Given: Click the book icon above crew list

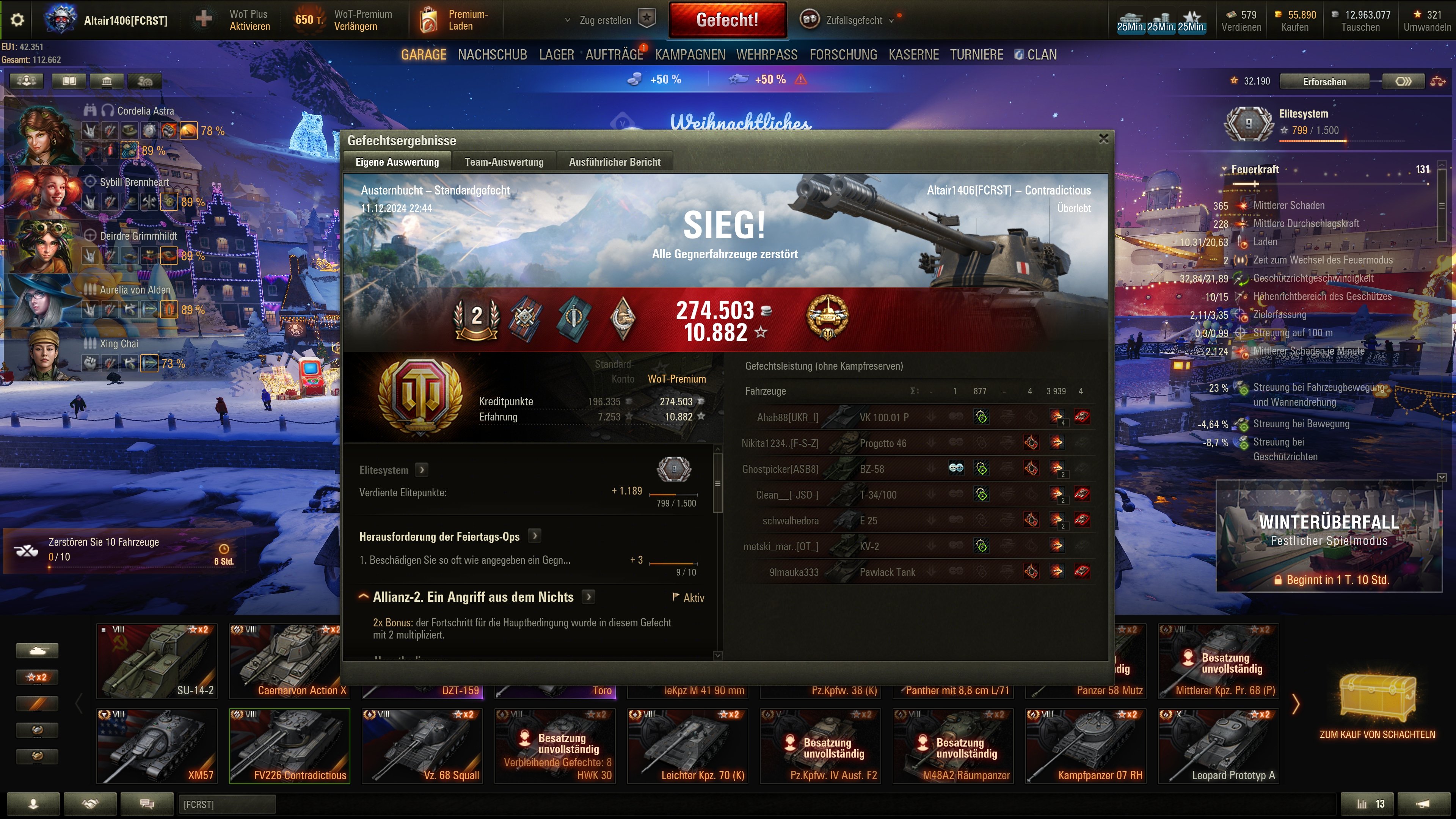Looking at the screenshot, I should click(x=69, y=82).
